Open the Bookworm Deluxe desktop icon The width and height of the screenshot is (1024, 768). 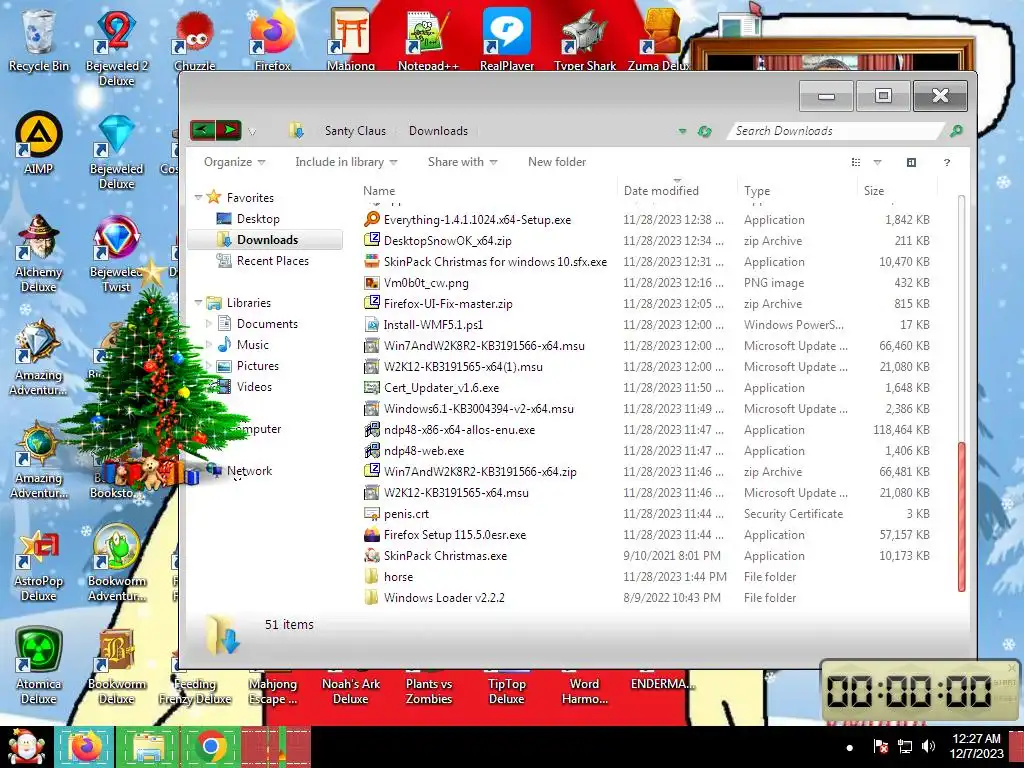(116, 665)
